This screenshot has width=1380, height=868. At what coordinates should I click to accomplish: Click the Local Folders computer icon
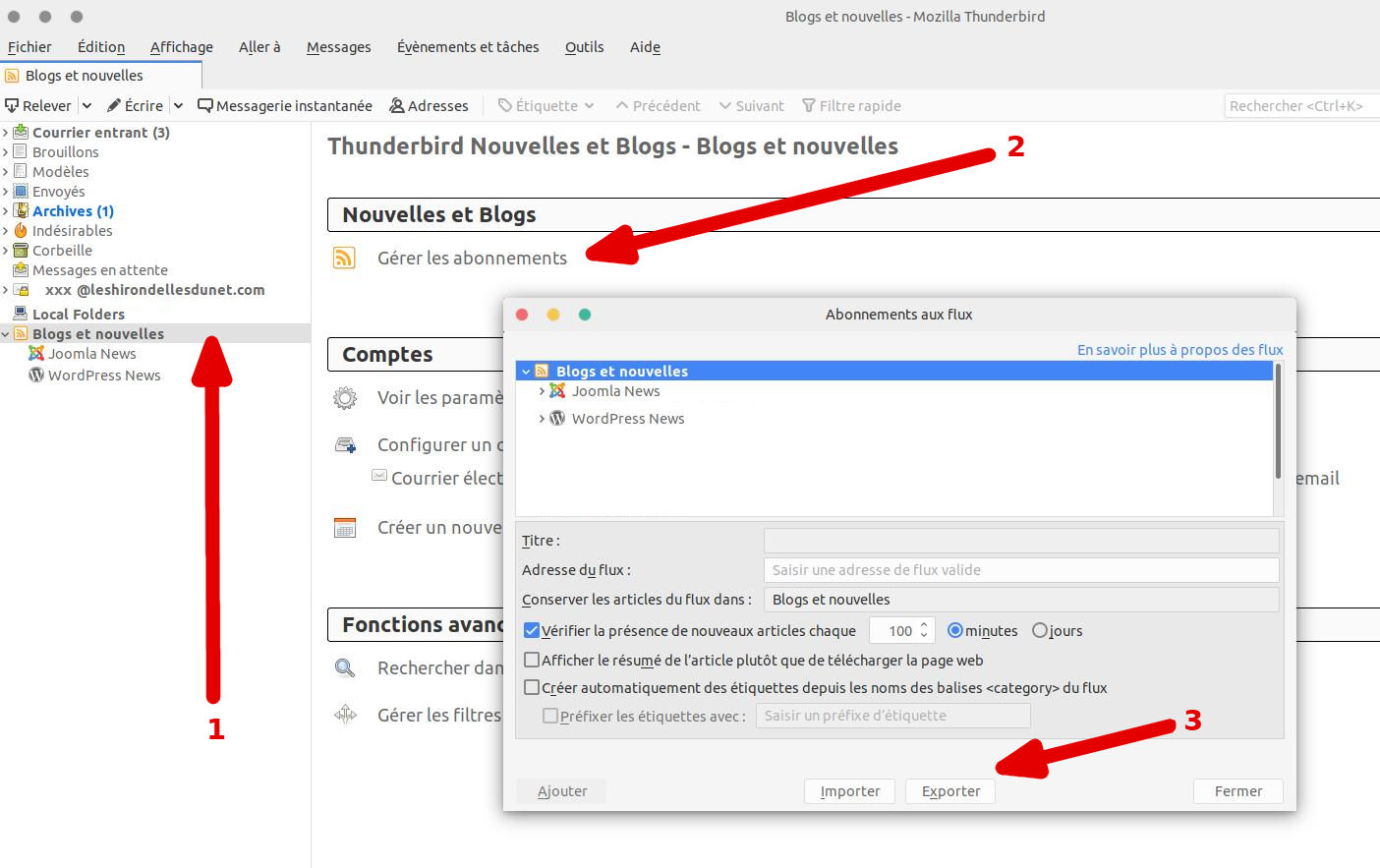coord(21,314)
